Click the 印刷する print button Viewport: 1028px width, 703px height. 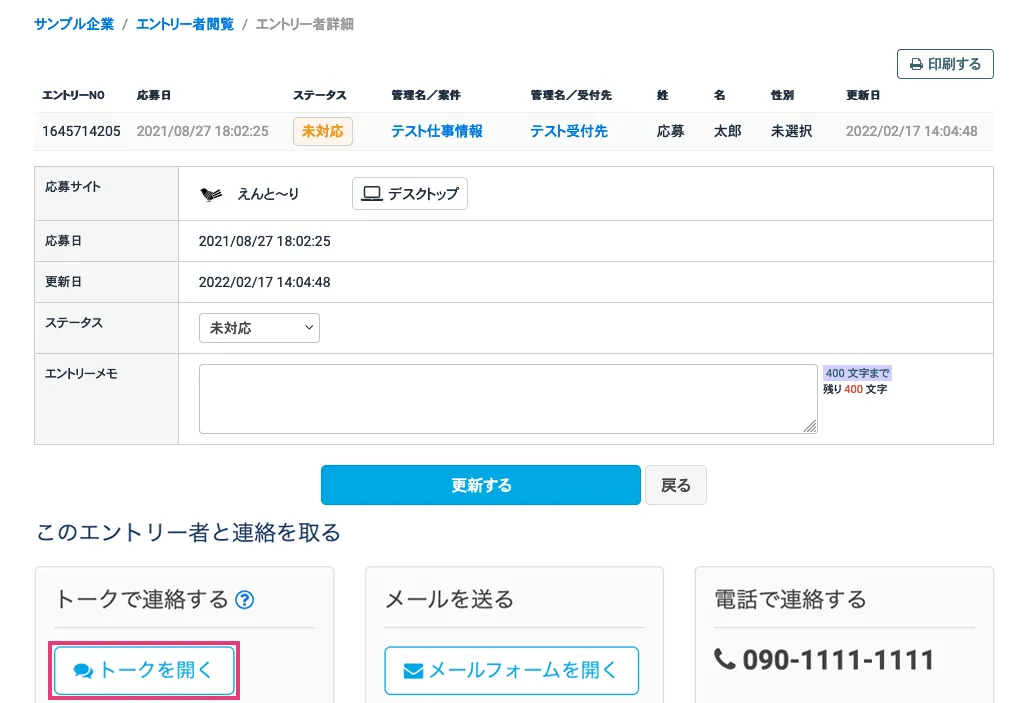tap(945, 64)
